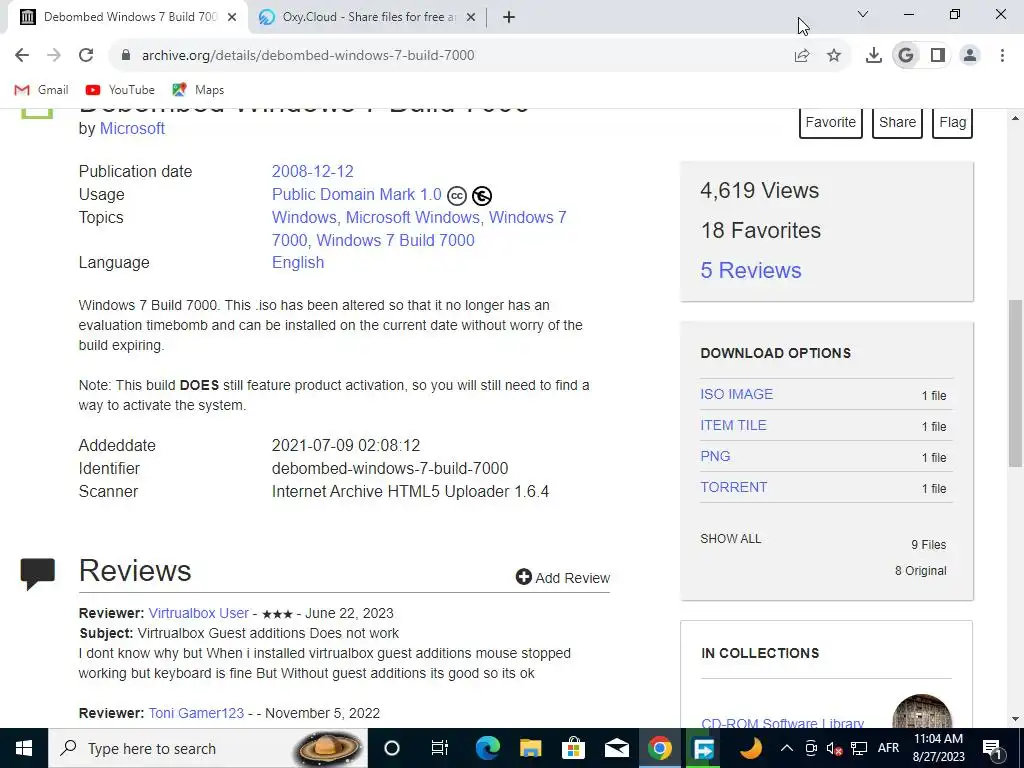Share this page from the address bar
Screen dimensions: 1024x768
coord(801,56)
